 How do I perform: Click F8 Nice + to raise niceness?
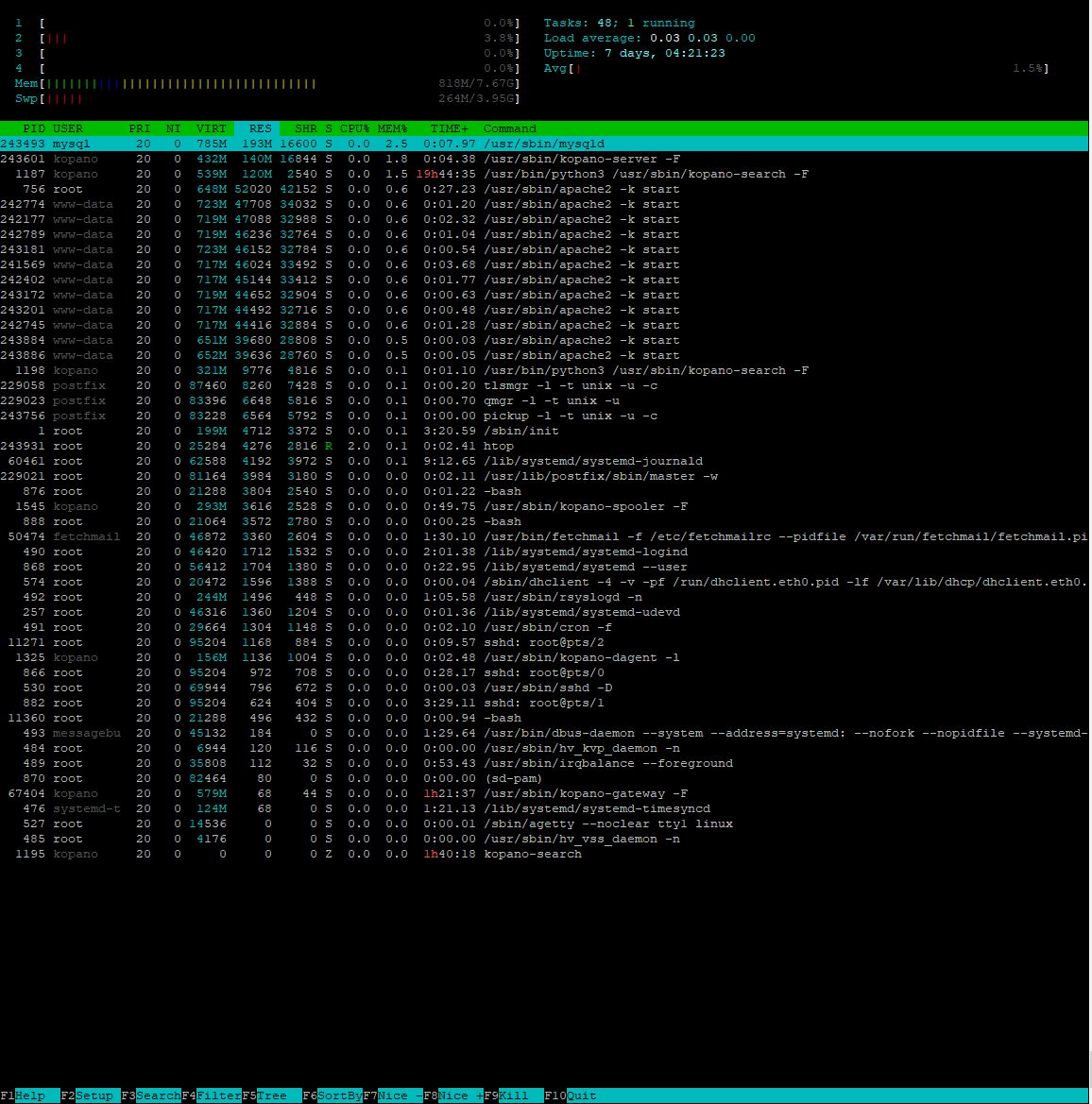pos(453,1096)
